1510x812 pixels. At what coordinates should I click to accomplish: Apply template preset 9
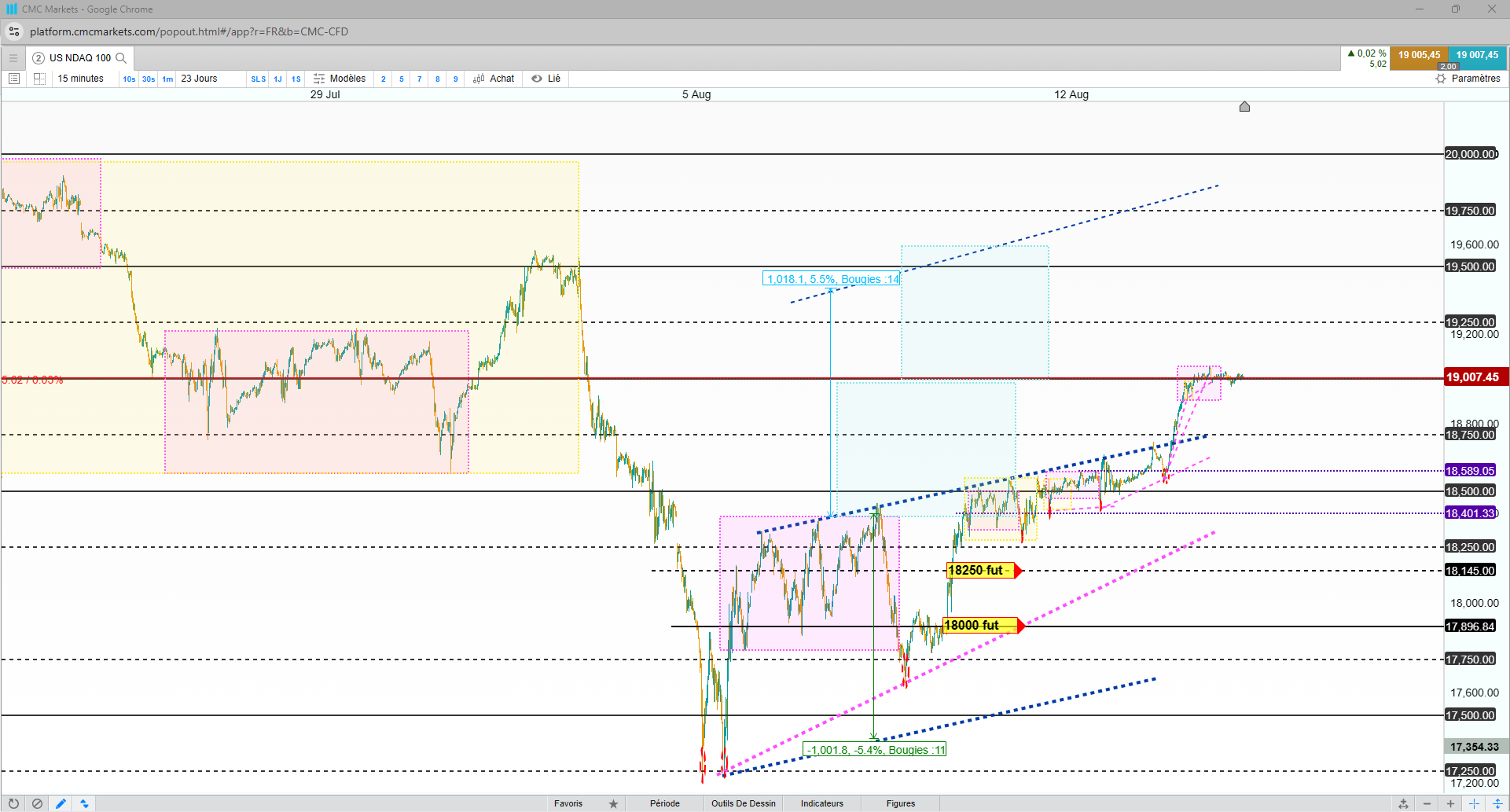point(456,79)
